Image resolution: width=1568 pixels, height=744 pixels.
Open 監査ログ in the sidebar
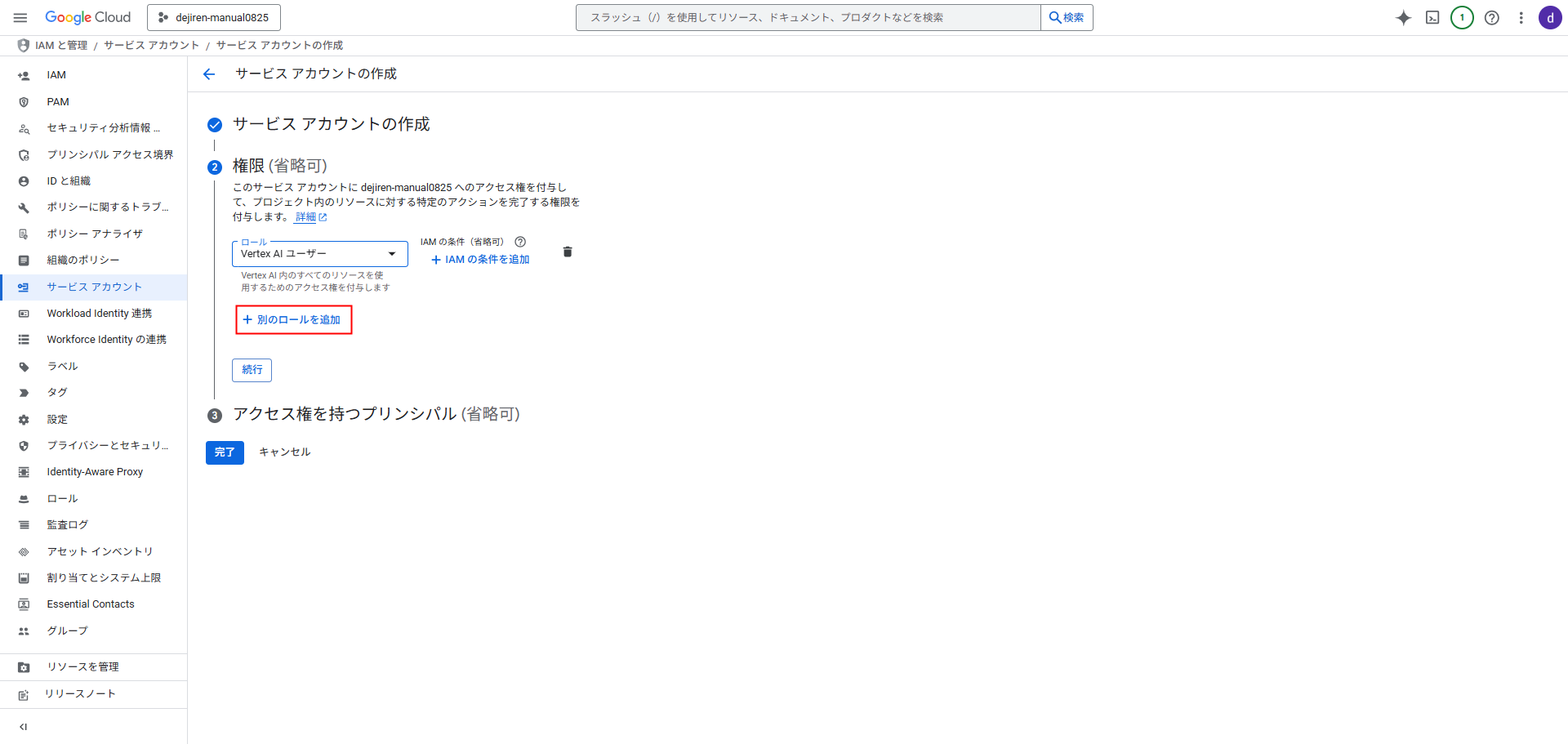67,525
